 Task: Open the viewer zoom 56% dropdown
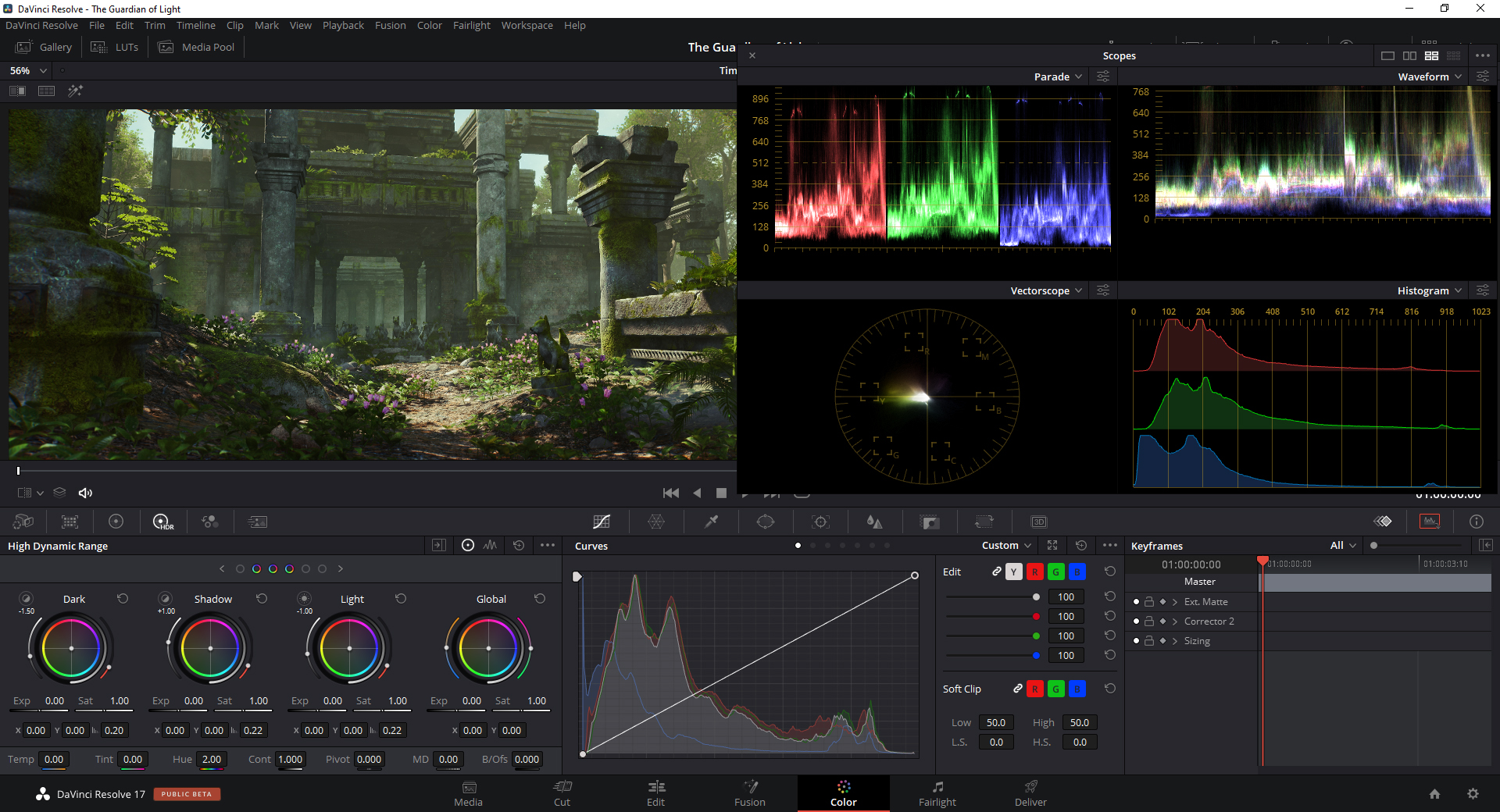click(x=28, y=70)
